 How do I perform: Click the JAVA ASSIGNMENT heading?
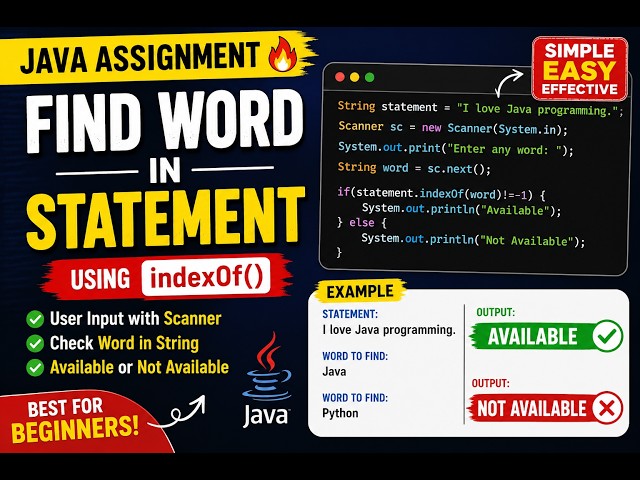140,57
